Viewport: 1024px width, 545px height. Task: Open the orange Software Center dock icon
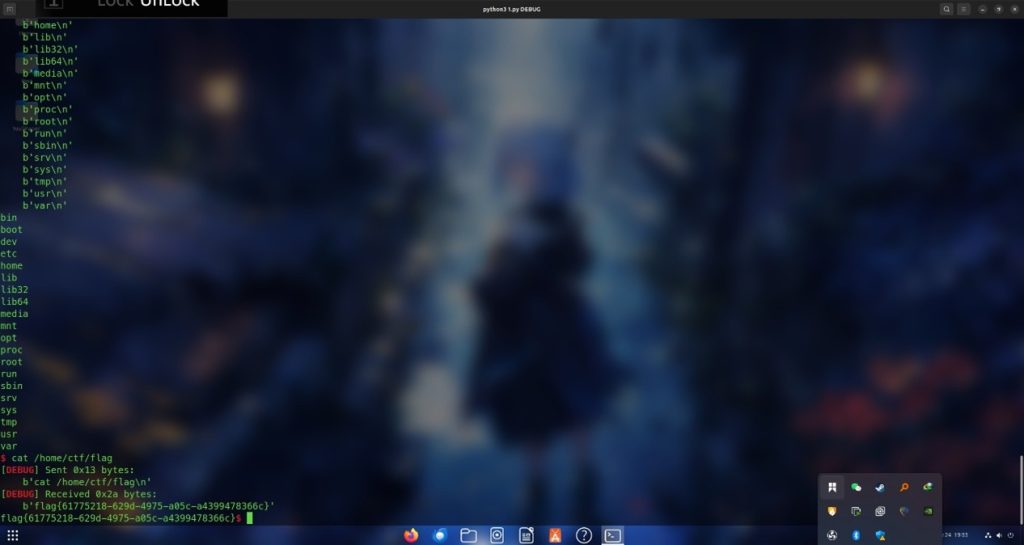(555, 535)
